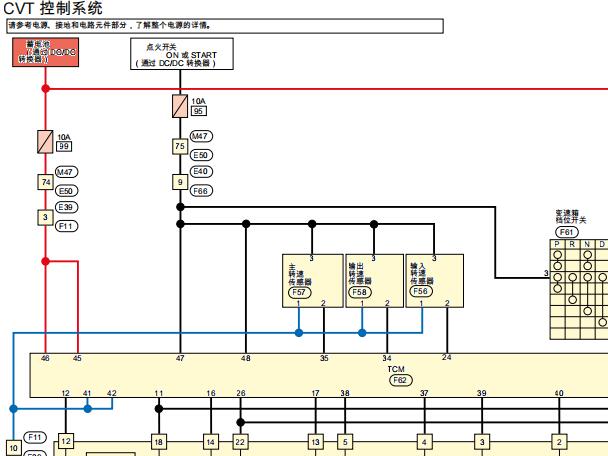This screenshot has height=456, width=608.
Task: Click the "F57" connector label
Action: point(299,292)
